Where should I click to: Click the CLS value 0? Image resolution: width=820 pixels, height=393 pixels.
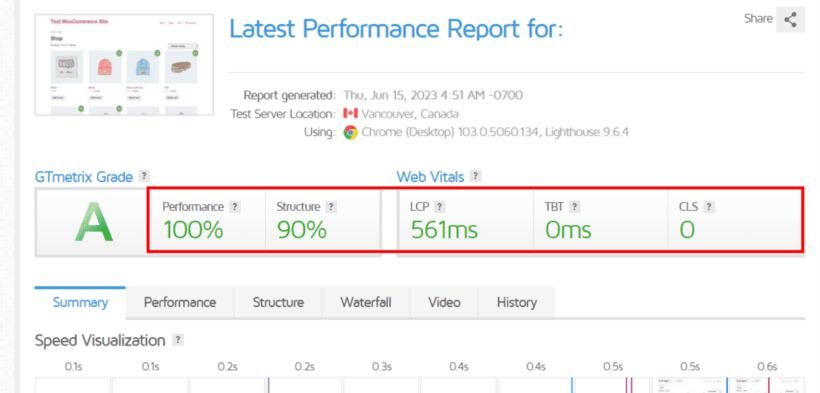click(687, 230)
